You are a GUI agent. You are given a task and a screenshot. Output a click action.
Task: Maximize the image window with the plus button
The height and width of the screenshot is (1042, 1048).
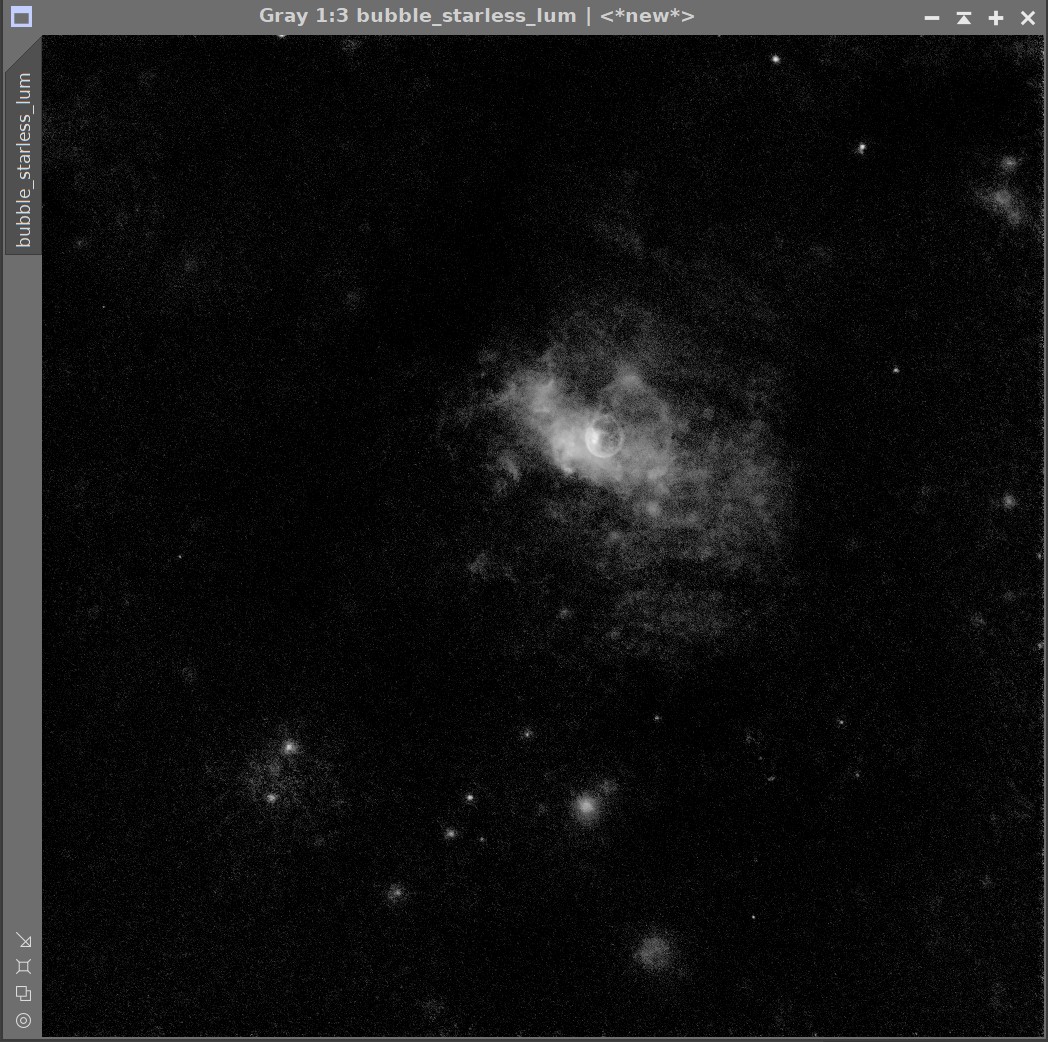[996, 18]
